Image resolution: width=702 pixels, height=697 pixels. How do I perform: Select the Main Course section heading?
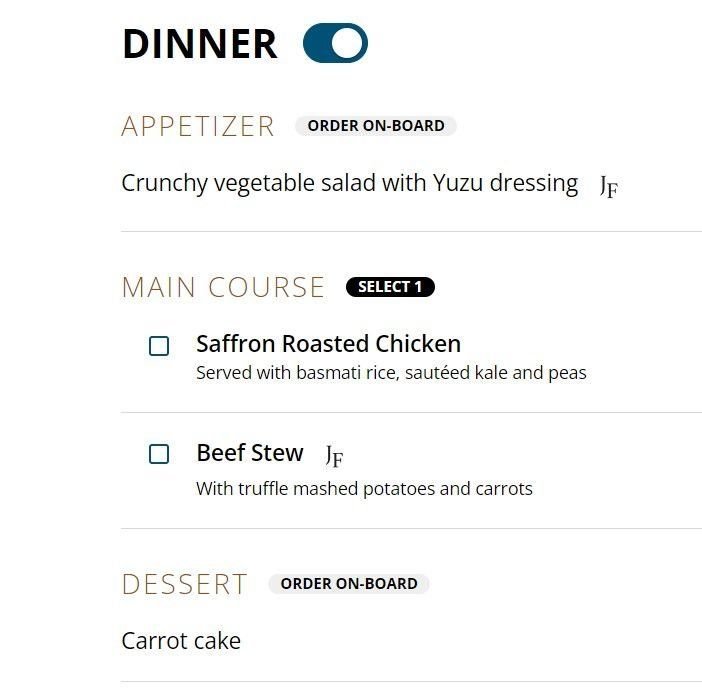point(223,288)
